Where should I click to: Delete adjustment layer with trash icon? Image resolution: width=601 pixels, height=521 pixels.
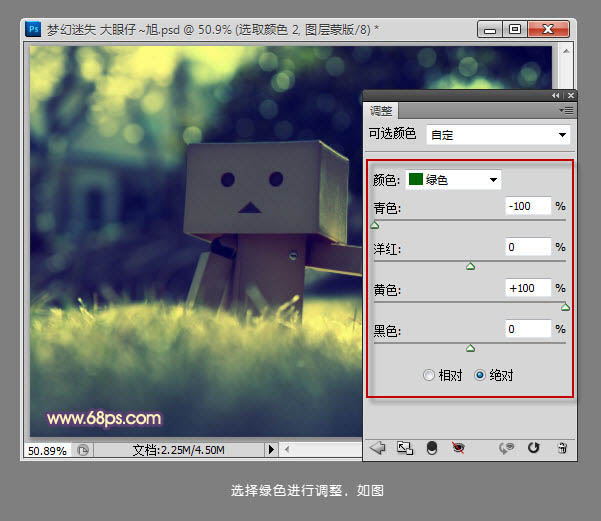coord(562,448)
